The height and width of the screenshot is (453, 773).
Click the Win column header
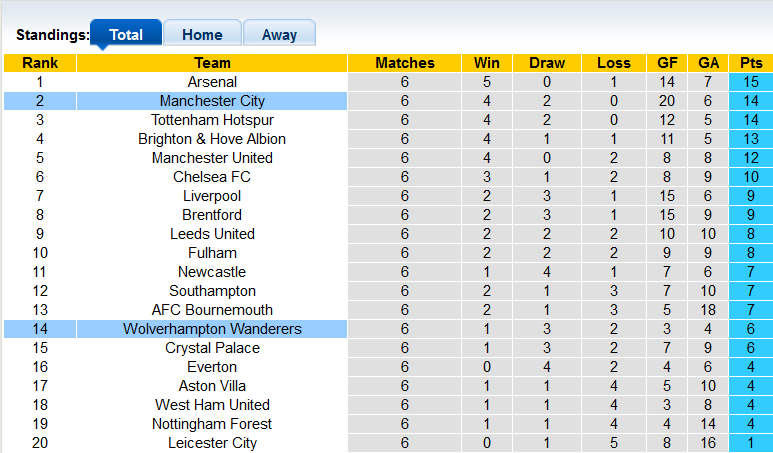(487, 63)
